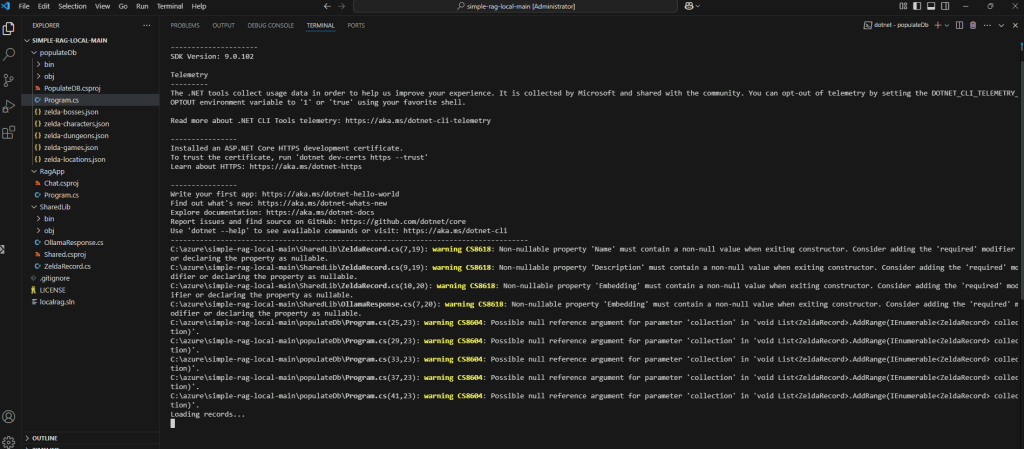Open Program.cs under populateDb
The image size is (1024, 449).
[89, 100]
